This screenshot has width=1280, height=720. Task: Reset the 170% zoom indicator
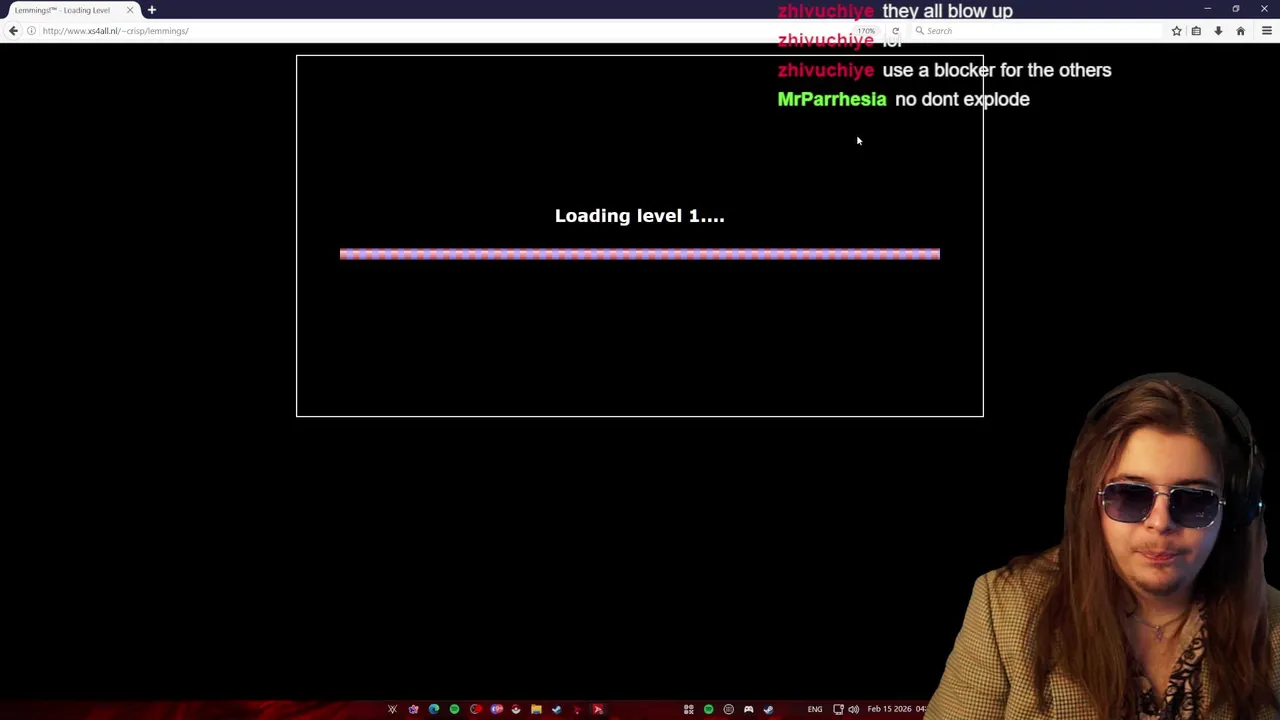(x=866, y=31)
